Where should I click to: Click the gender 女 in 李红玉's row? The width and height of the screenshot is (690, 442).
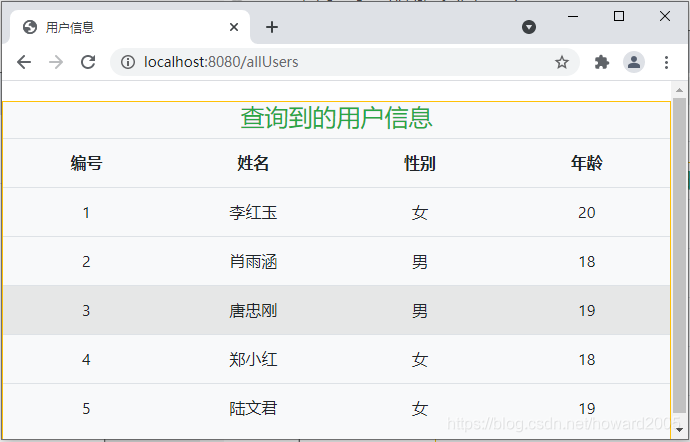[x=420, y=213]
